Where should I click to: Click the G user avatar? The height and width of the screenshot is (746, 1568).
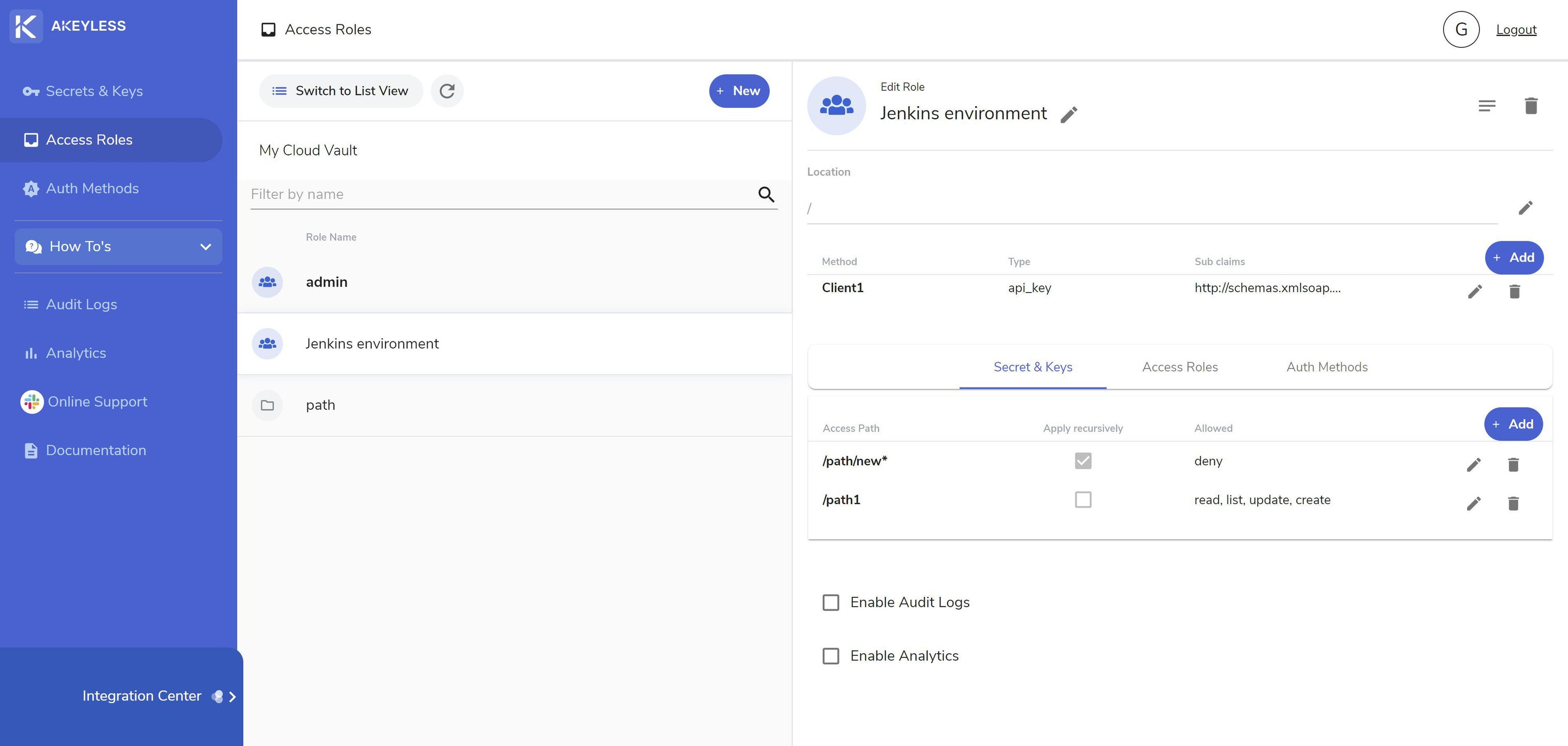coord(1461,29)
